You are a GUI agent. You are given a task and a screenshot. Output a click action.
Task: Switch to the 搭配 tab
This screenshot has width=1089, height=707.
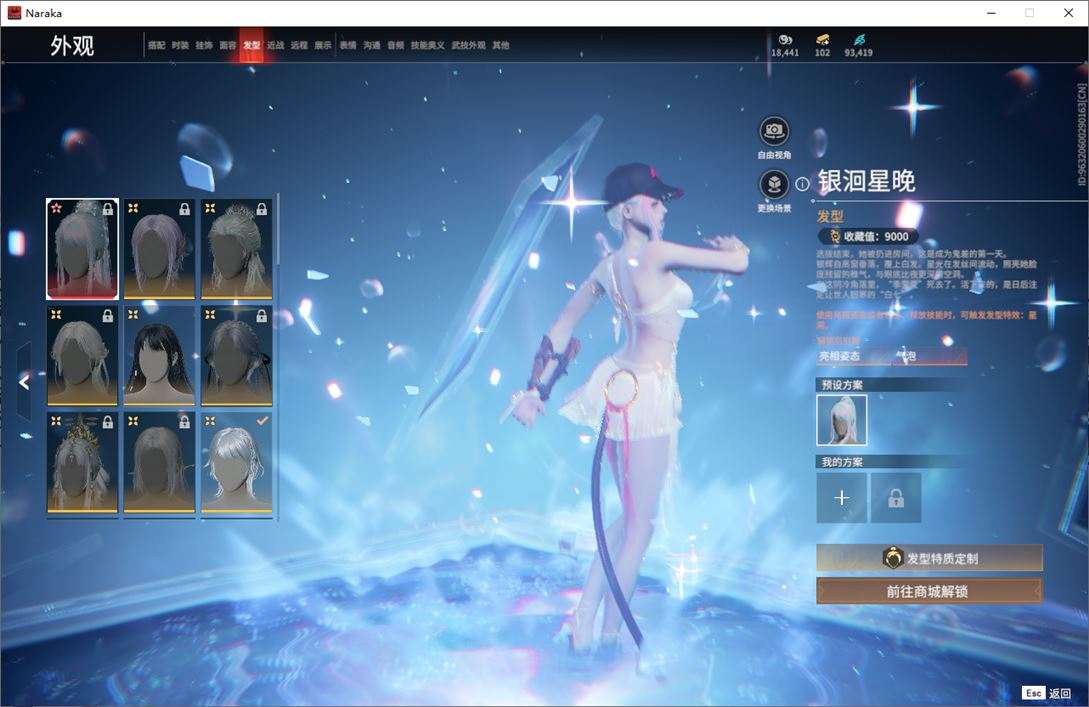156,45
